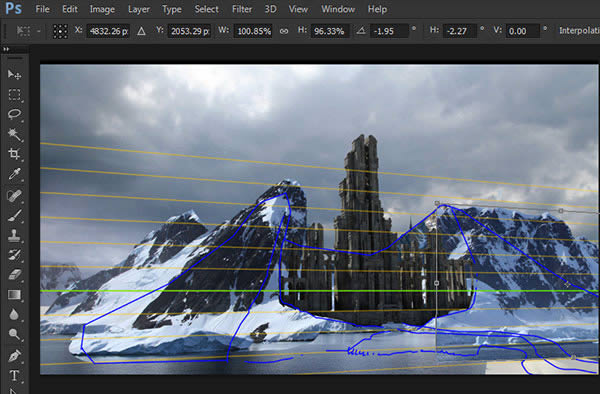This screenshot has width=600, height=394.
Task: Pick the Clone Stamp tool
Action: [x=14, y=235]
